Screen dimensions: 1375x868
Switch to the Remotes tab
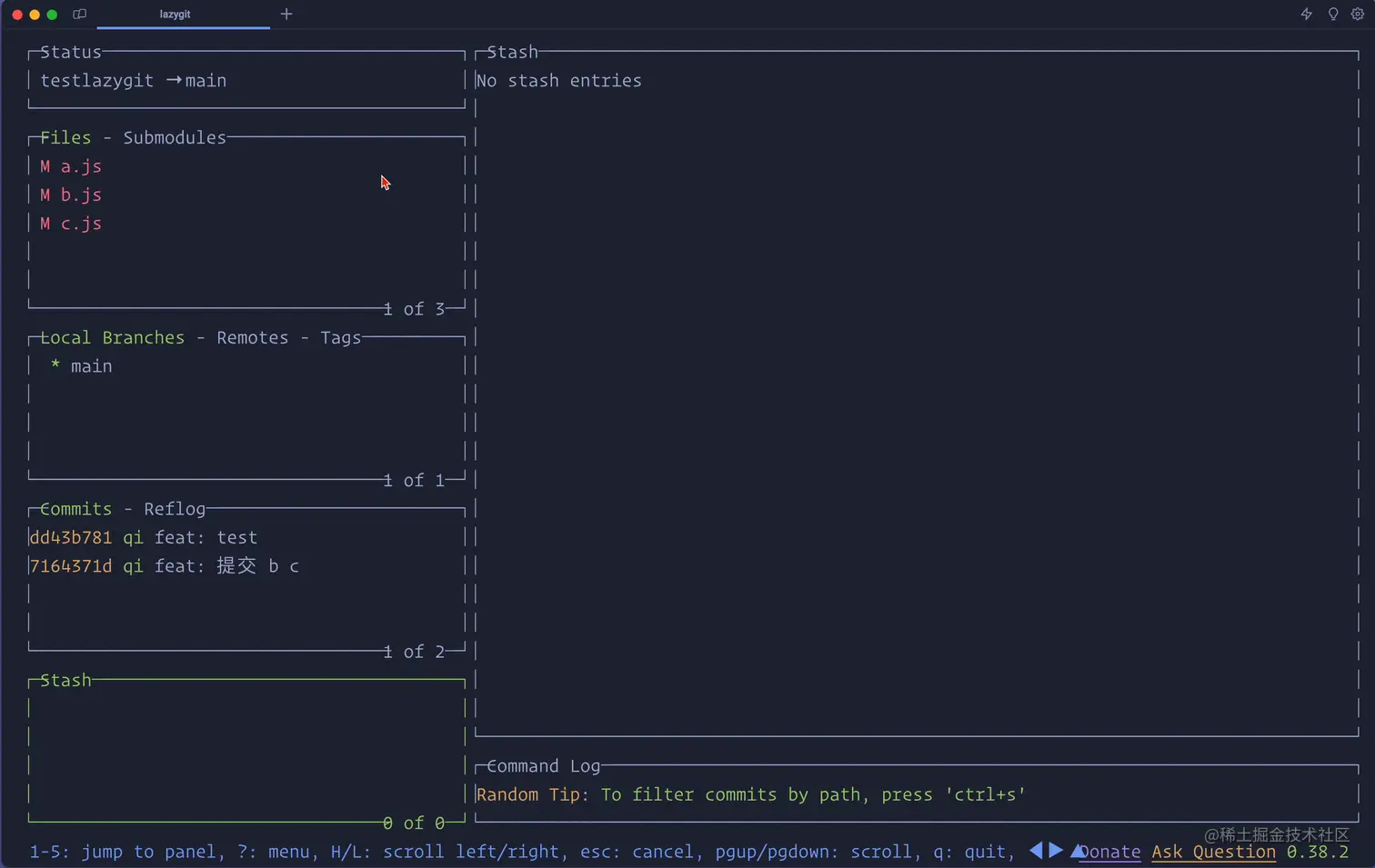point(252,337)
